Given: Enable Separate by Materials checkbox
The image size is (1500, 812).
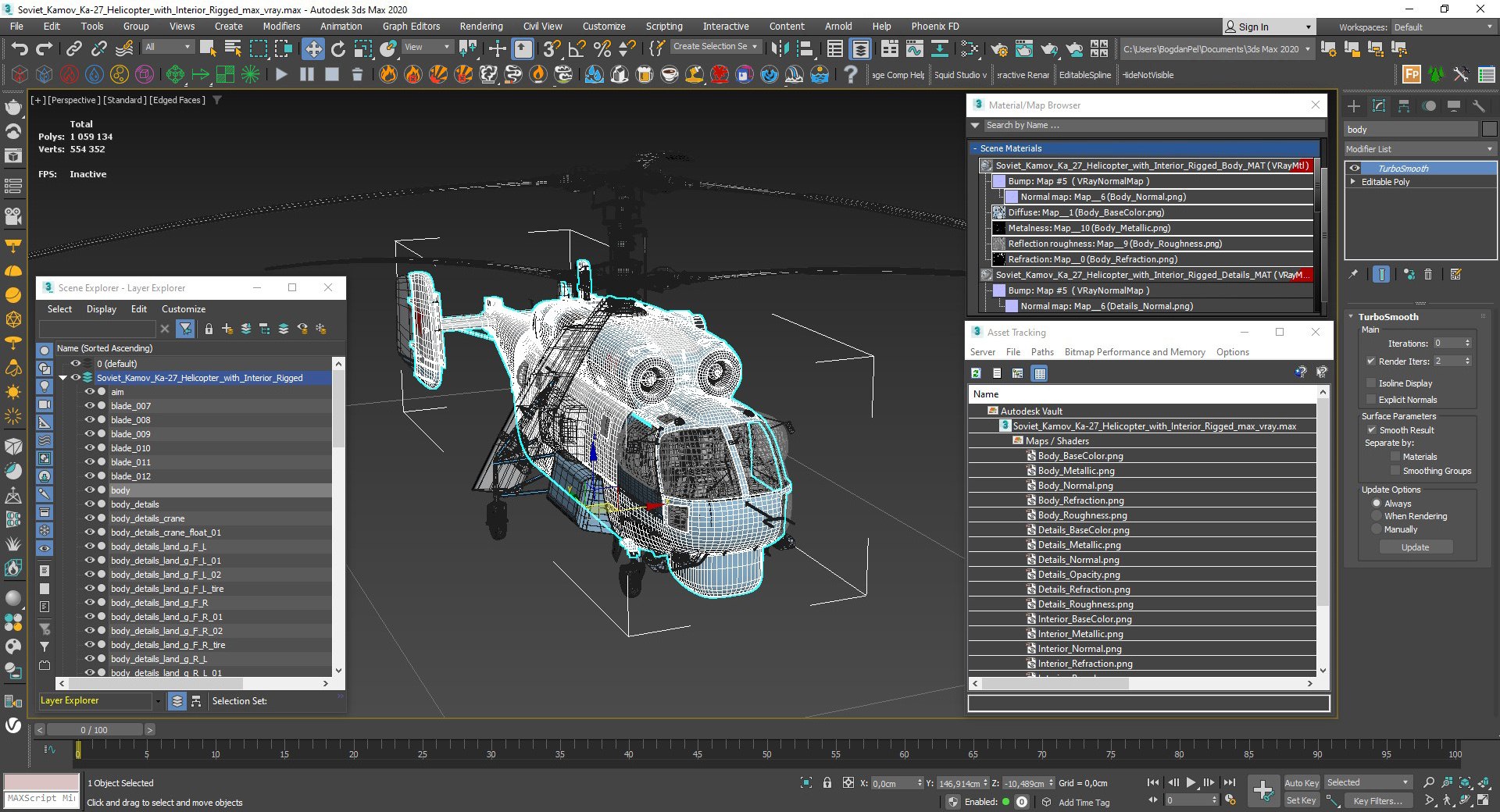Looking at the screenshot, I should (1395, 457).
